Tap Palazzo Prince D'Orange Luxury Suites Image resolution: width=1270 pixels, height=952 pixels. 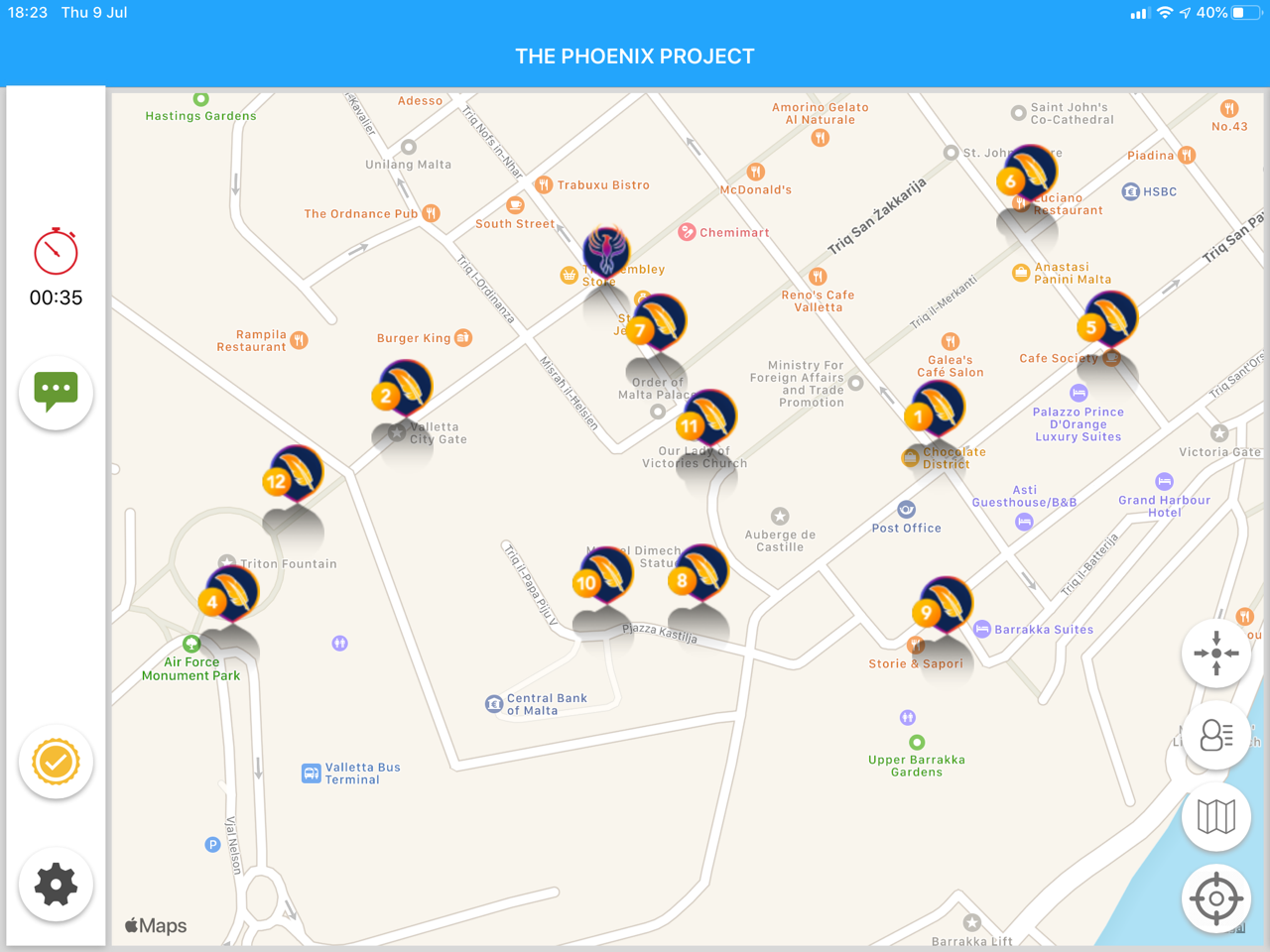(x=1078, y=423)
